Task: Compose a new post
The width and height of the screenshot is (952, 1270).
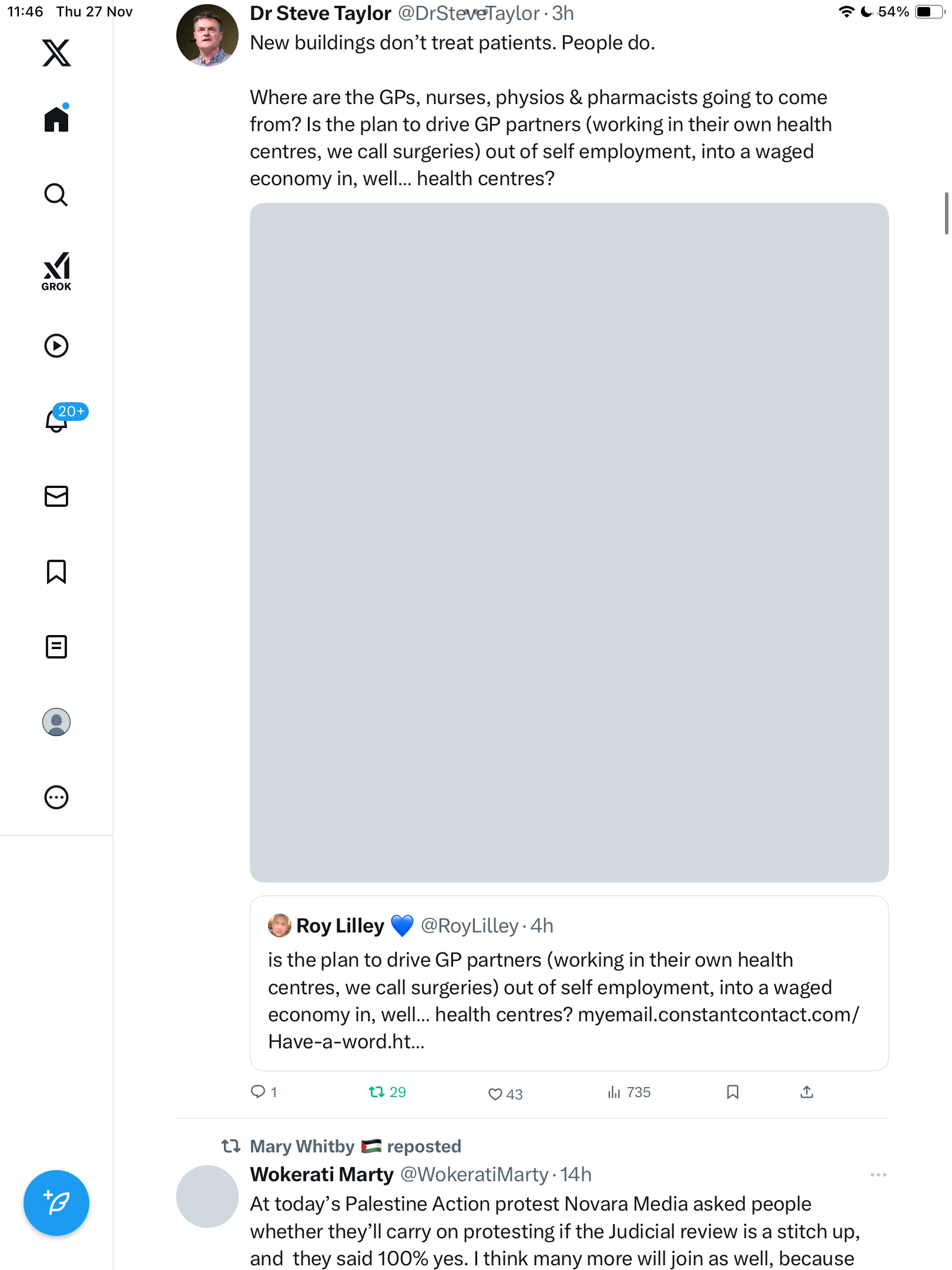Action: point(56,1203)
